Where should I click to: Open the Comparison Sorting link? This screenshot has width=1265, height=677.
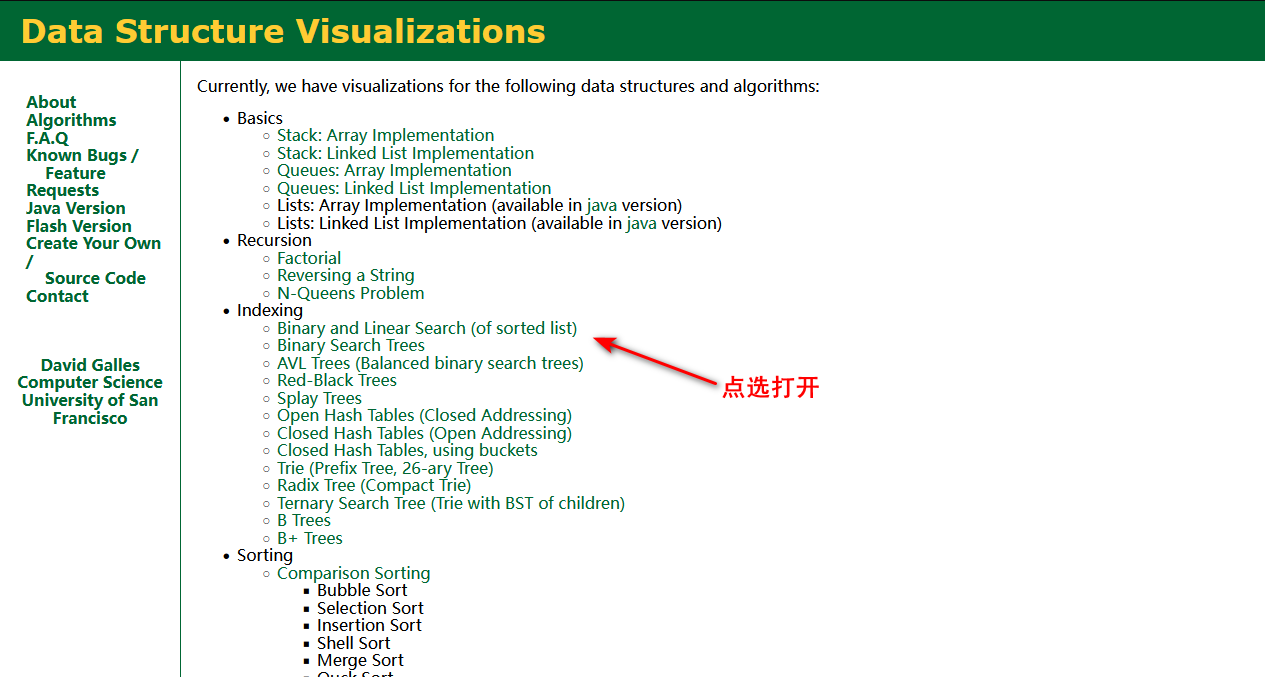tap(354, 573)
